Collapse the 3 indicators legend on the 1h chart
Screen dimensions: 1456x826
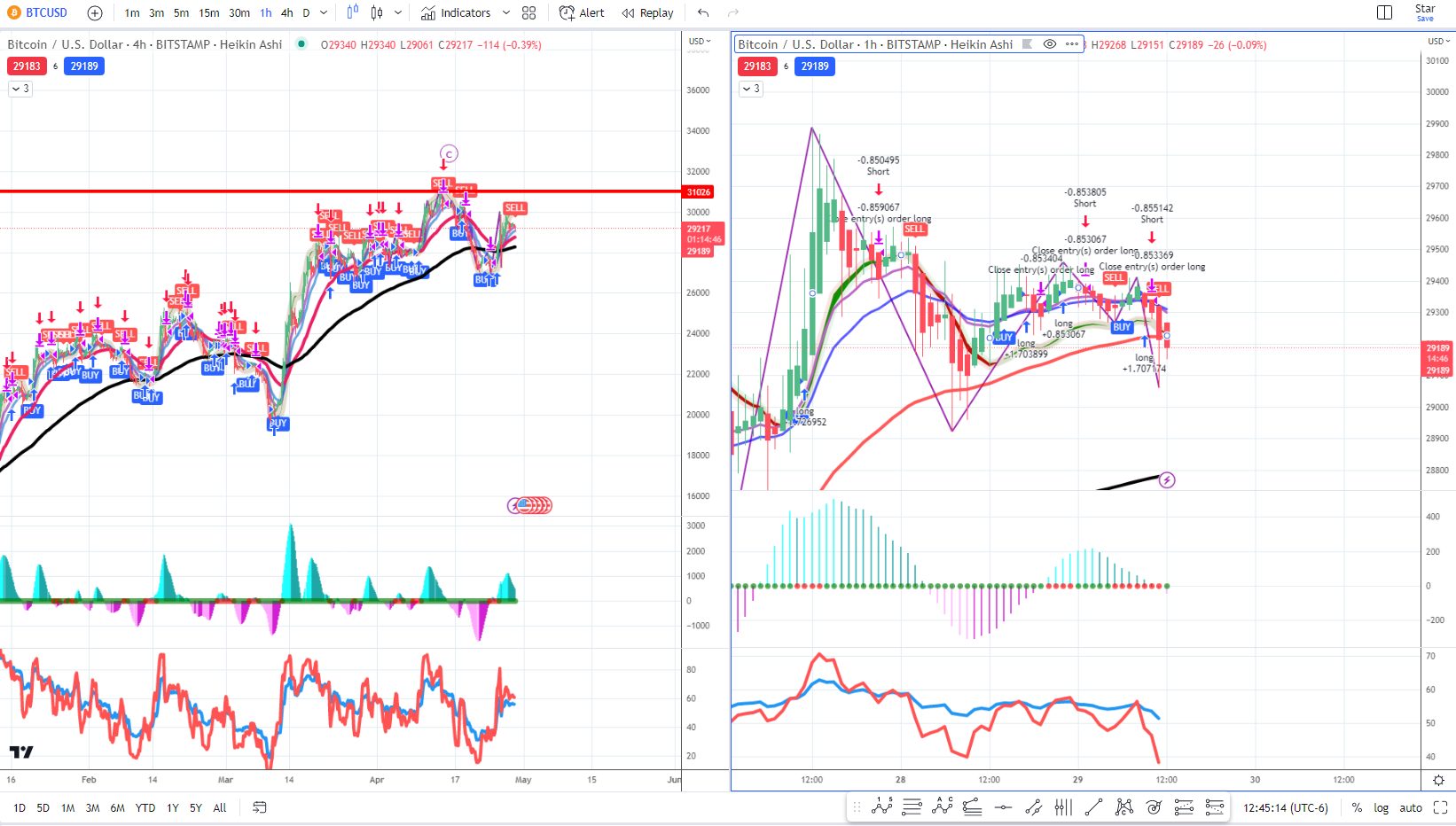tap(751, 89)
